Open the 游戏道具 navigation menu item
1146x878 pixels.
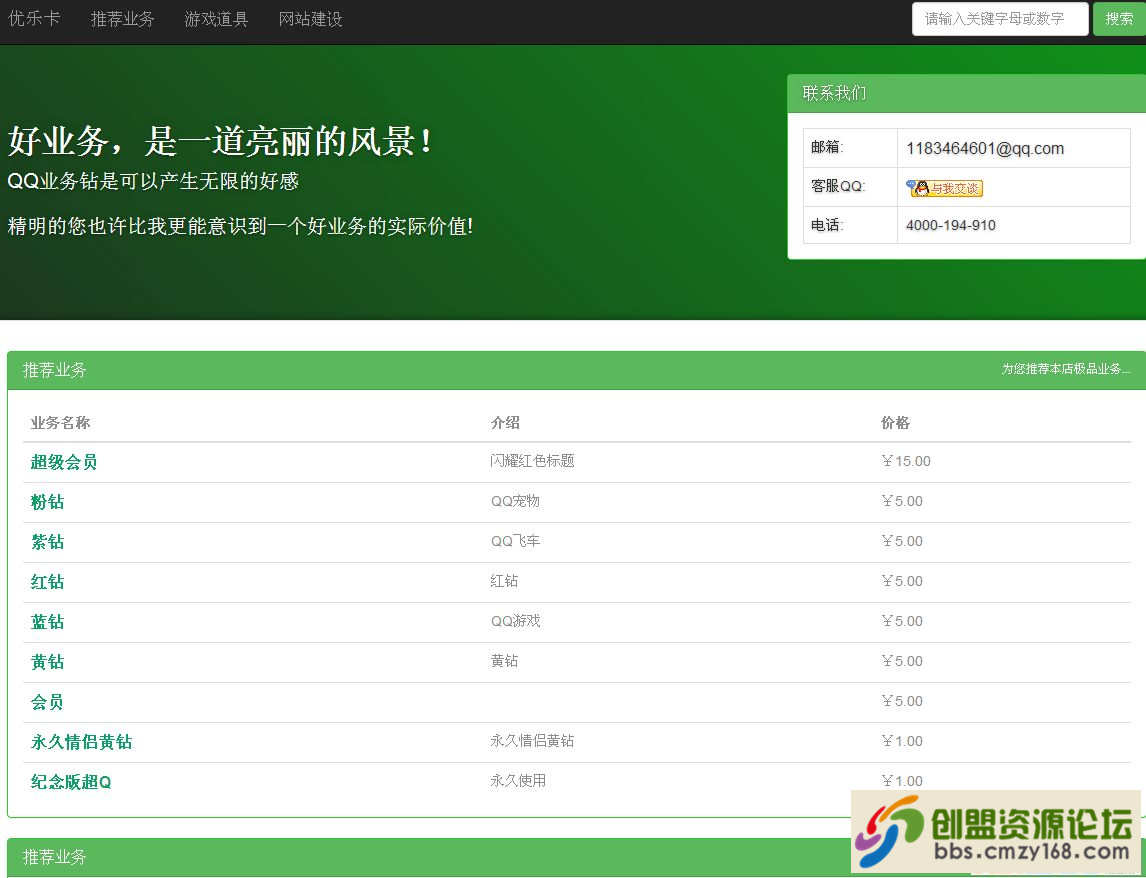(216, 18)
